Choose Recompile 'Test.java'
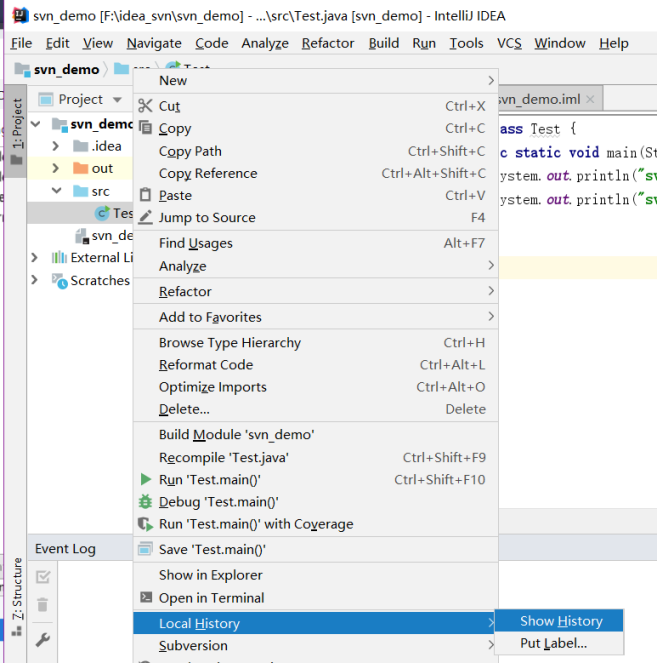Image resolution: width=657 pixels, height=663 pixels. coord(315,457)
